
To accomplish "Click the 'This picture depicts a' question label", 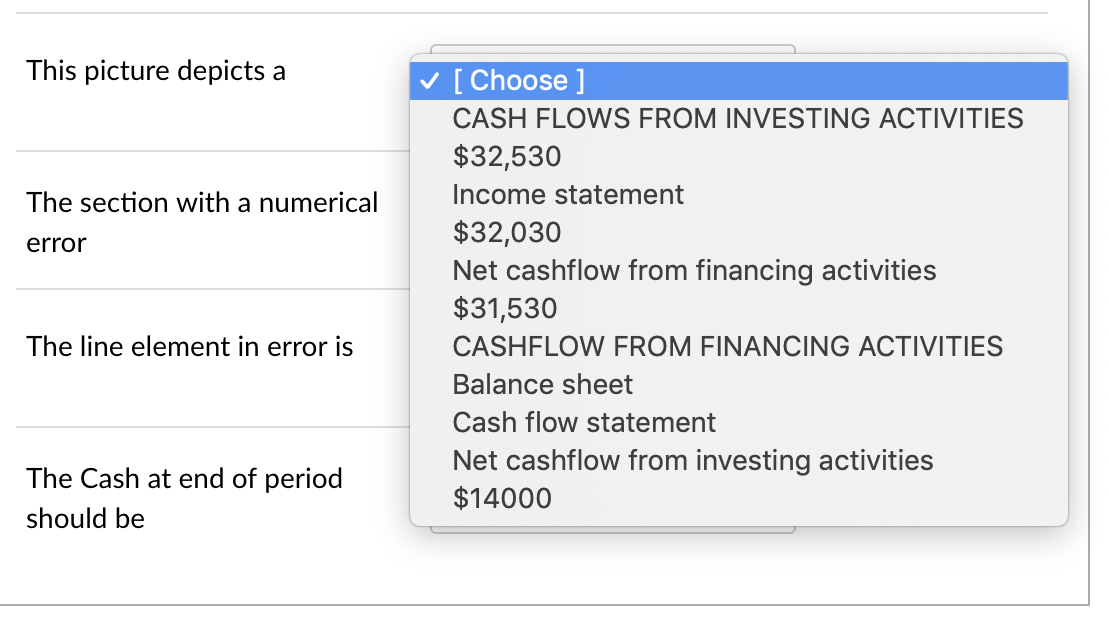I will tap(156, 71).
